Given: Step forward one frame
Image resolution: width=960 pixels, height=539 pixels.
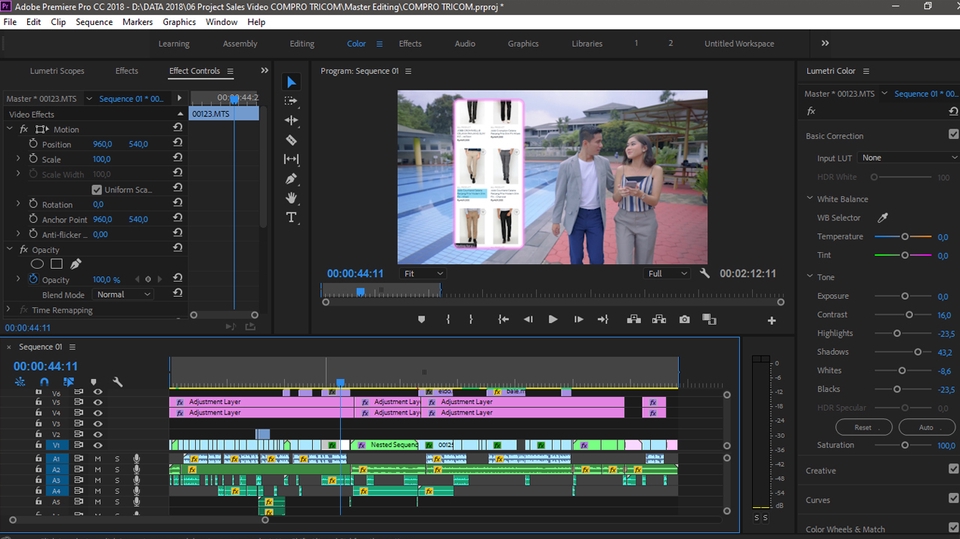Looking at the screenshot, I should pos(578,320).
